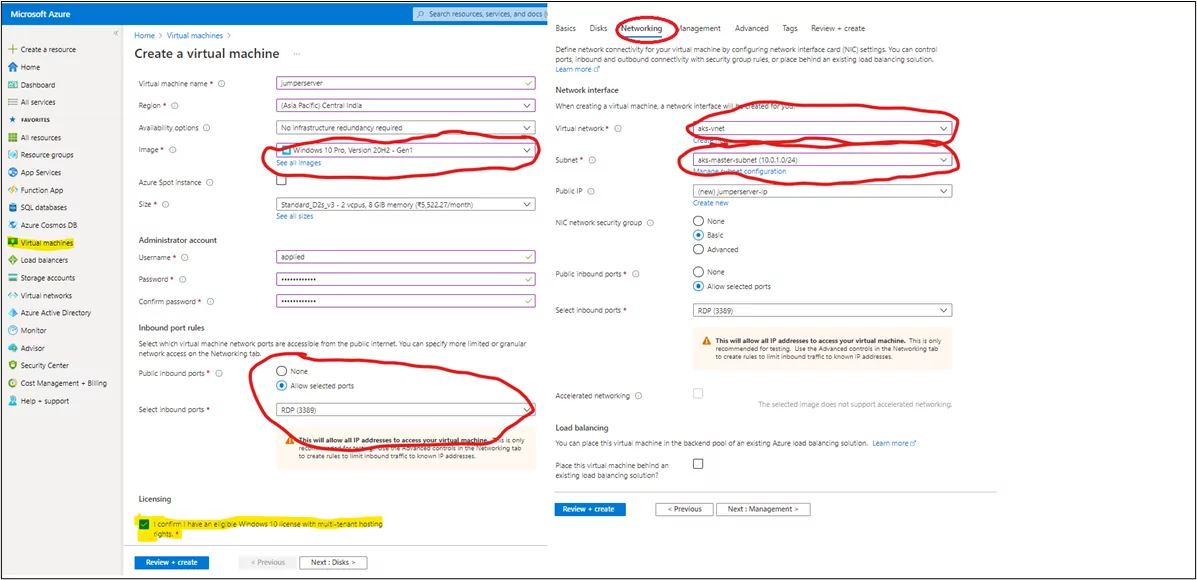This screenshot has height=580, width=1197.
Task: Switch to the Review + create tab
Action: (x=838, y=28)
